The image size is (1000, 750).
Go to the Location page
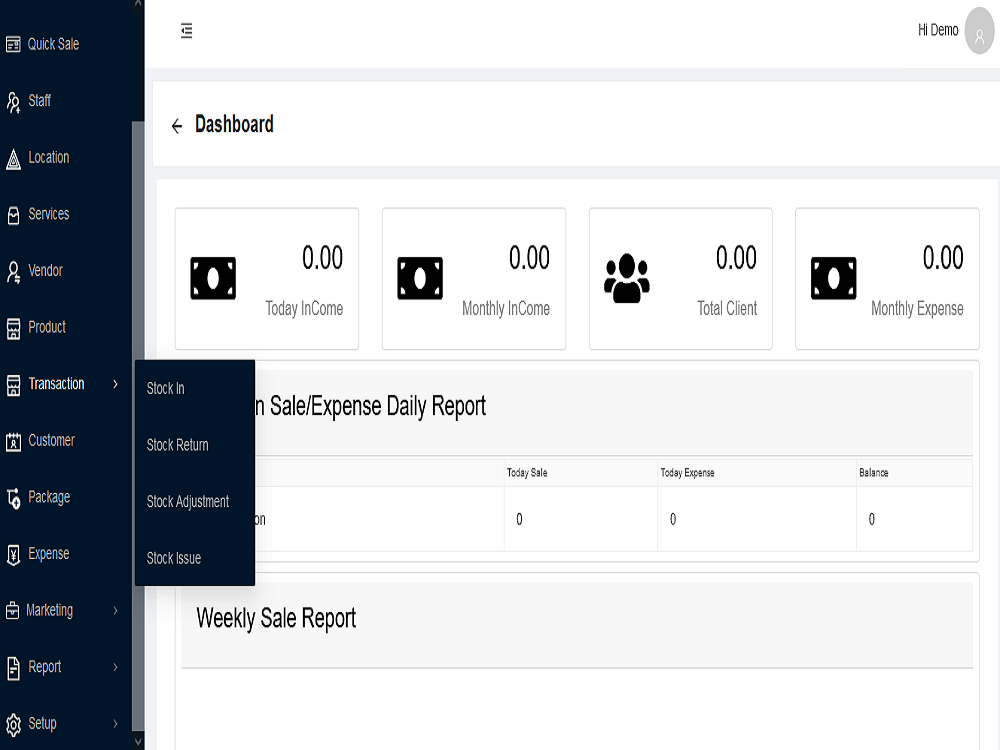coord(49,158)
